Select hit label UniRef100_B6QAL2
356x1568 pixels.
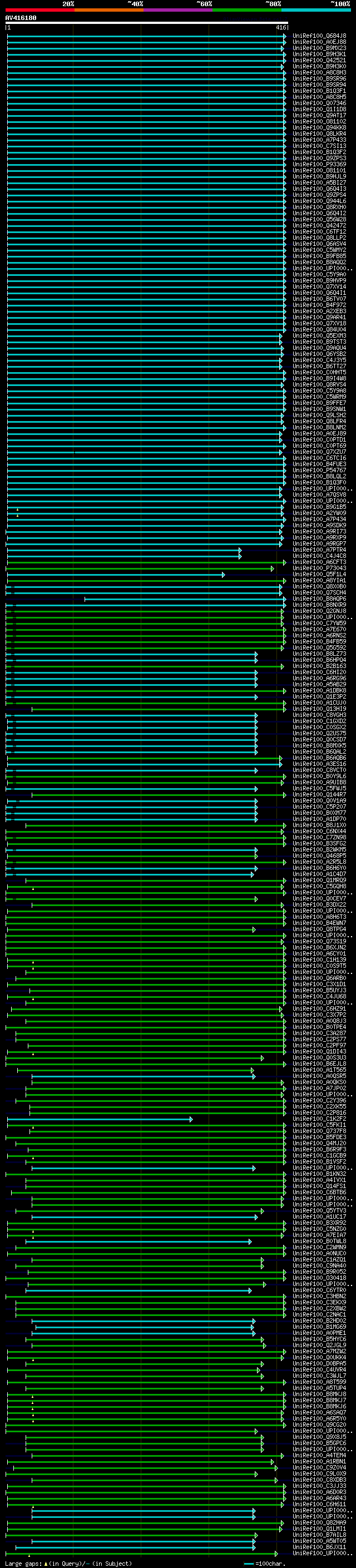pos(319,752)
